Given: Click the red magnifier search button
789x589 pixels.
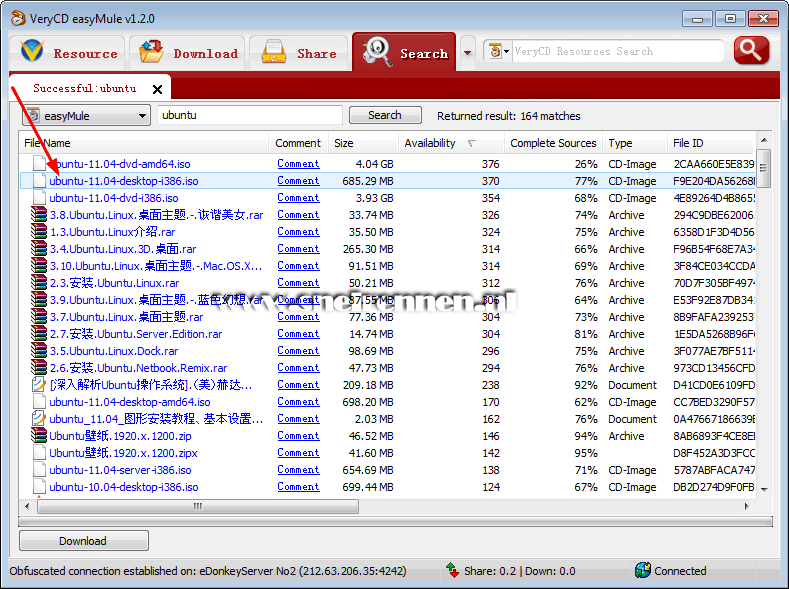Looking at the screenshot, I should click(x=751, y=50).
